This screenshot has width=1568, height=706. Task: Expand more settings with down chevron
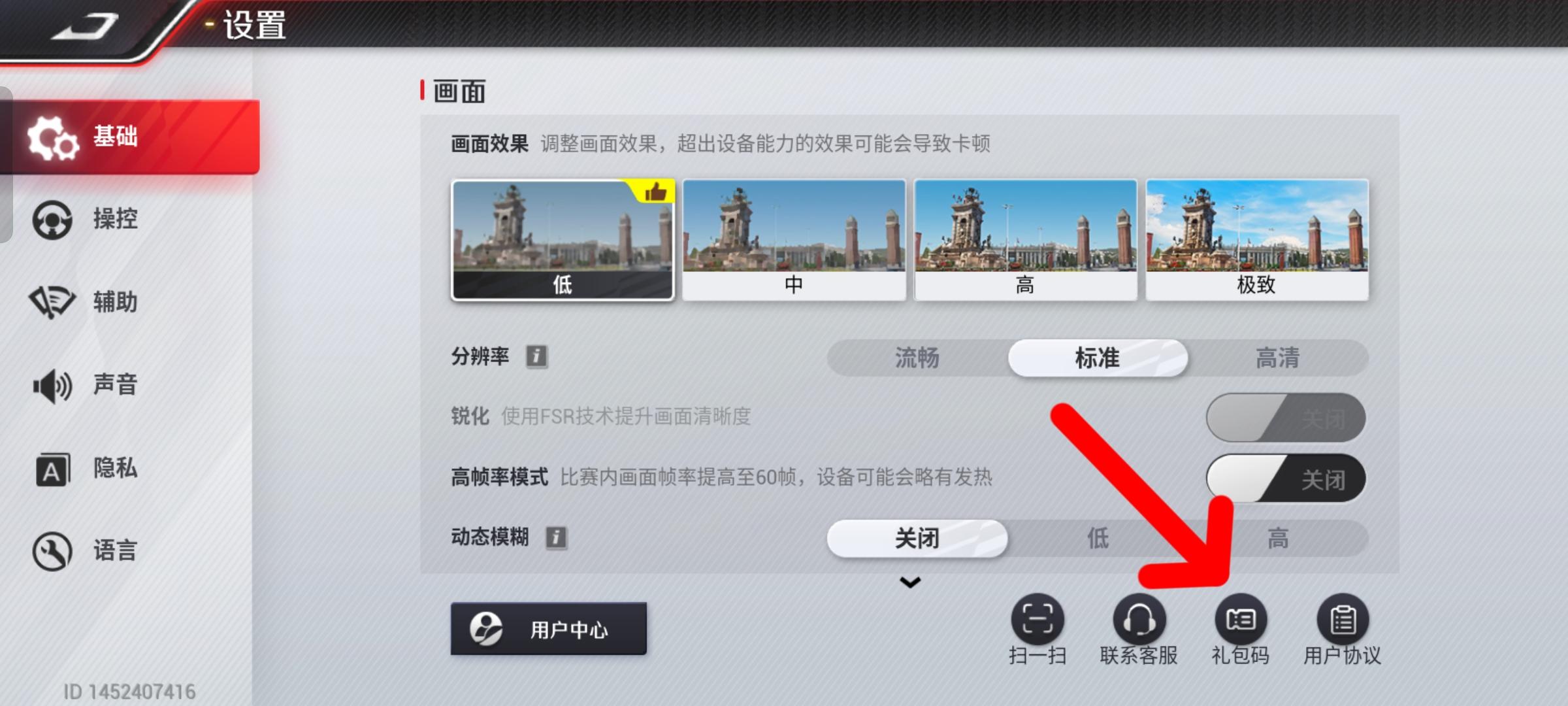pyautogui.click(x=910, y=582)
